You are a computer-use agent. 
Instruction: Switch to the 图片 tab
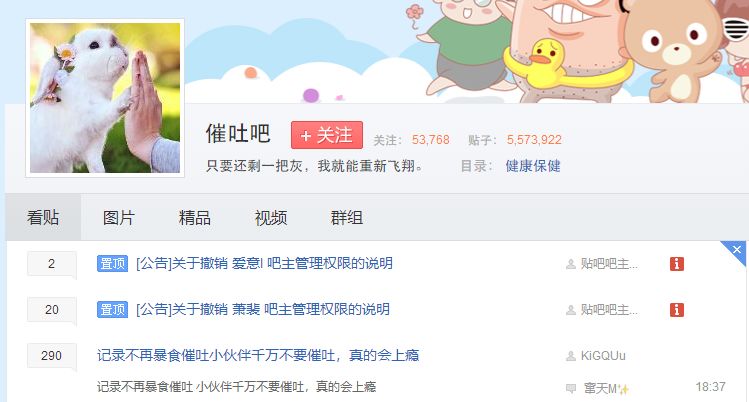[119, 218]
